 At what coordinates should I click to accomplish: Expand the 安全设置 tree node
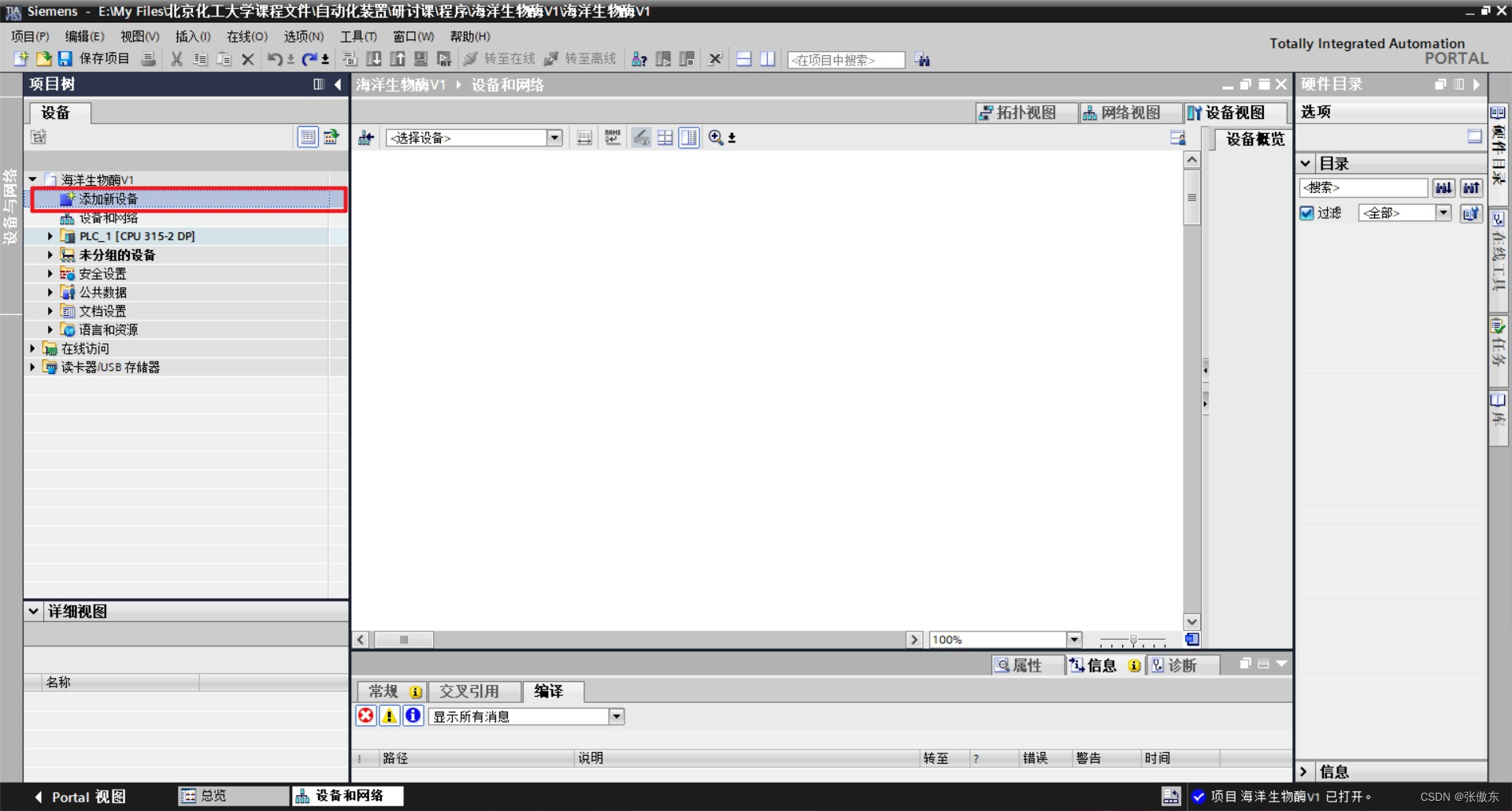50,274
